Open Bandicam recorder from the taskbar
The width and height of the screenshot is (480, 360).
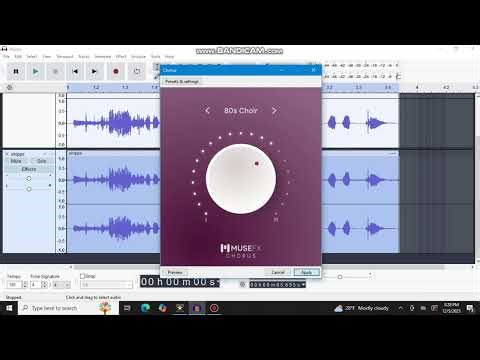pyautogui.click(x=214, y=308)
